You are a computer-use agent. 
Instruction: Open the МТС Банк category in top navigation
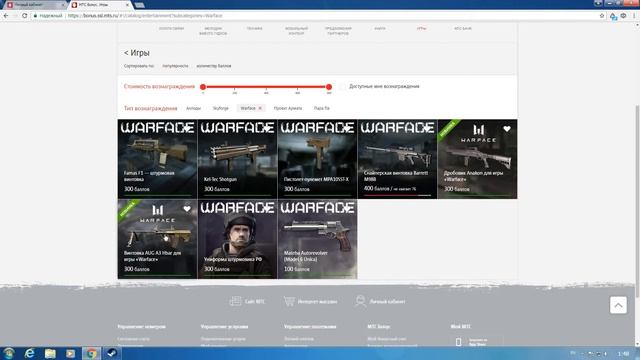pos(463,29)
